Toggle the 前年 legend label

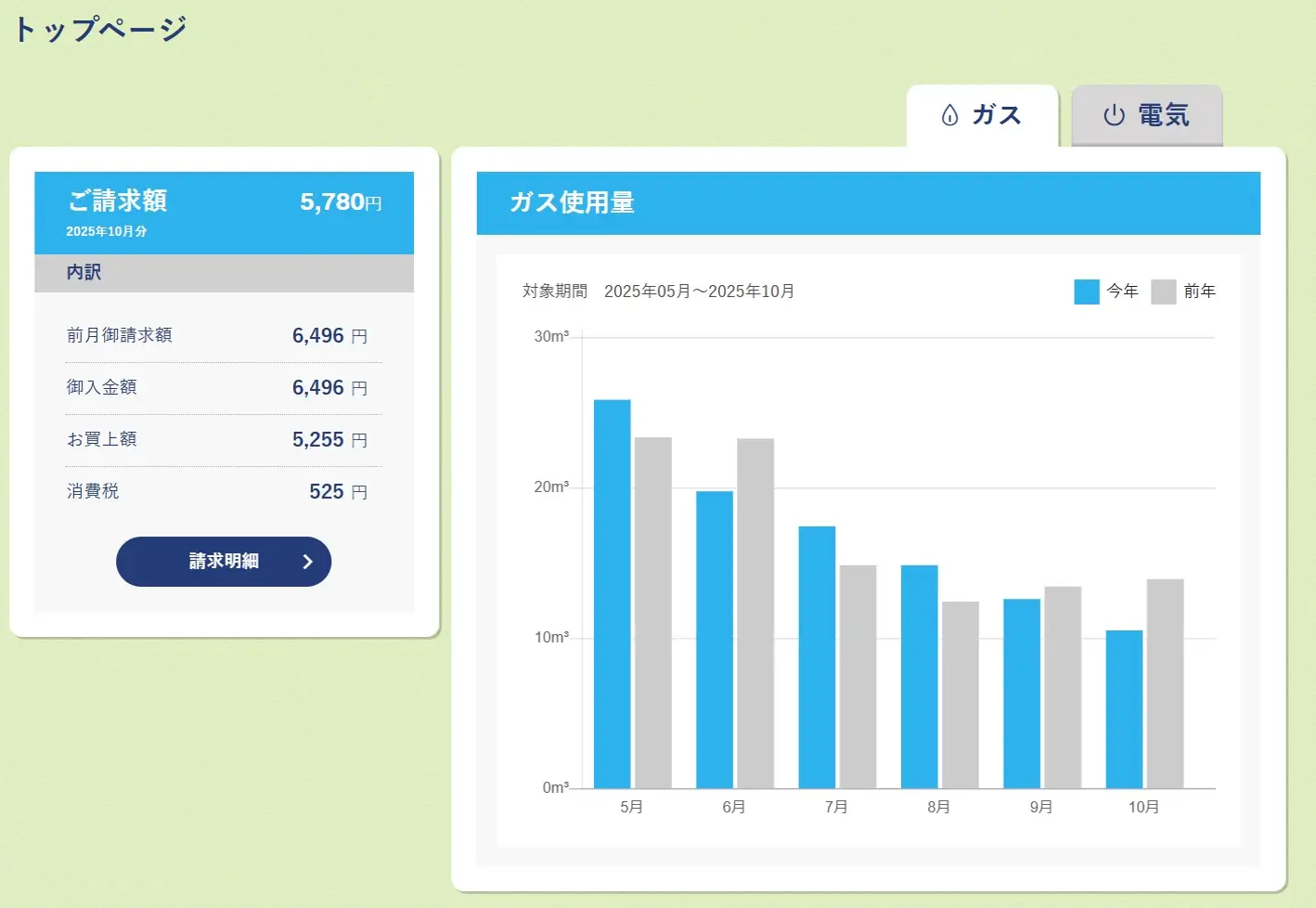1199,292
